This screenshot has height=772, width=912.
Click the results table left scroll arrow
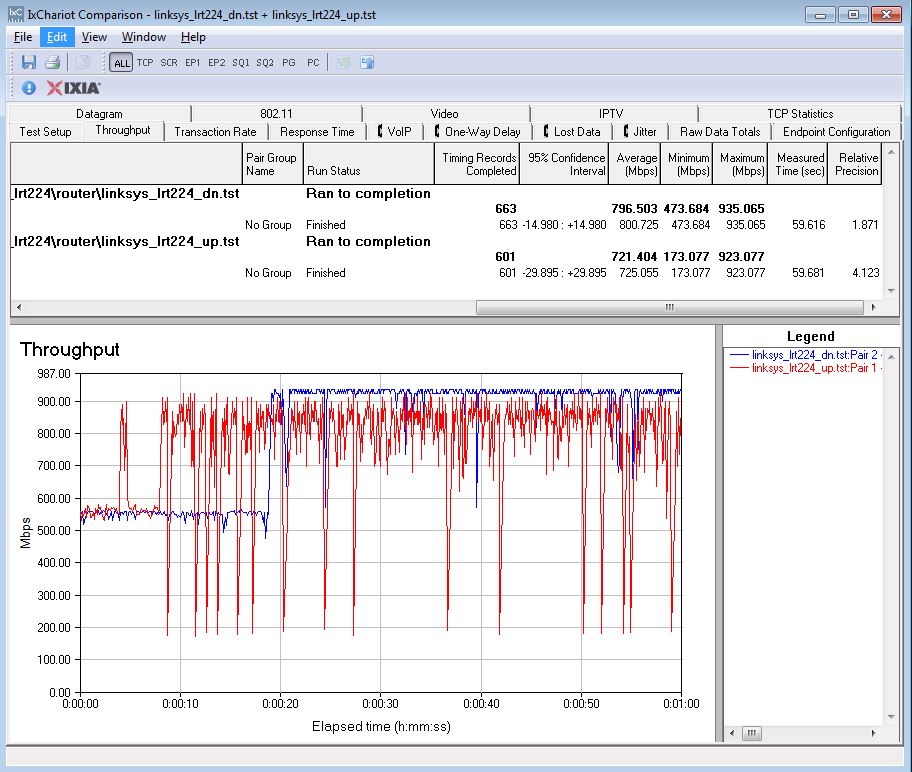click(19, 307)
